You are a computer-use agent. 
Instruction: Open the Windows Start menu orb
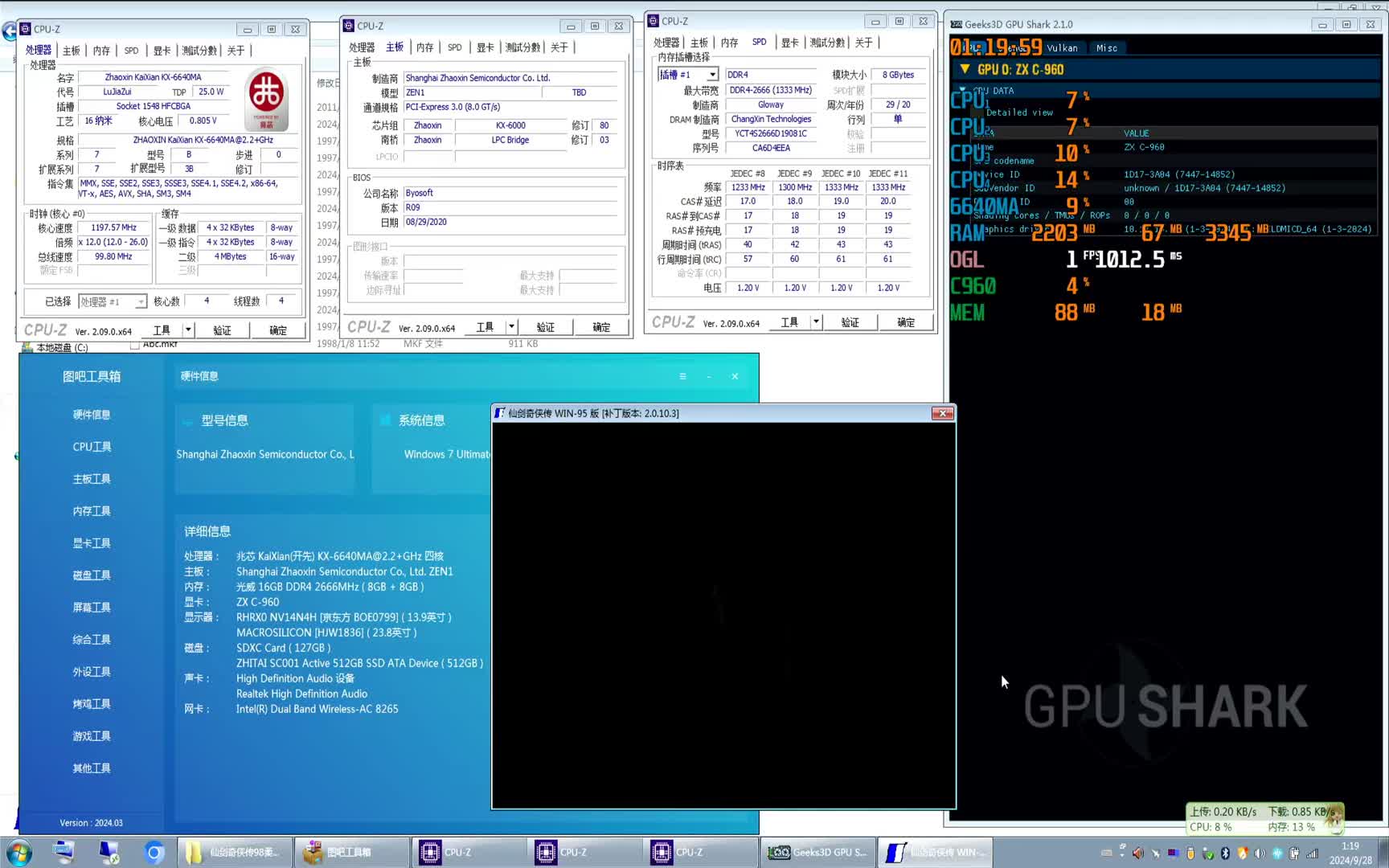coord(18,852)
